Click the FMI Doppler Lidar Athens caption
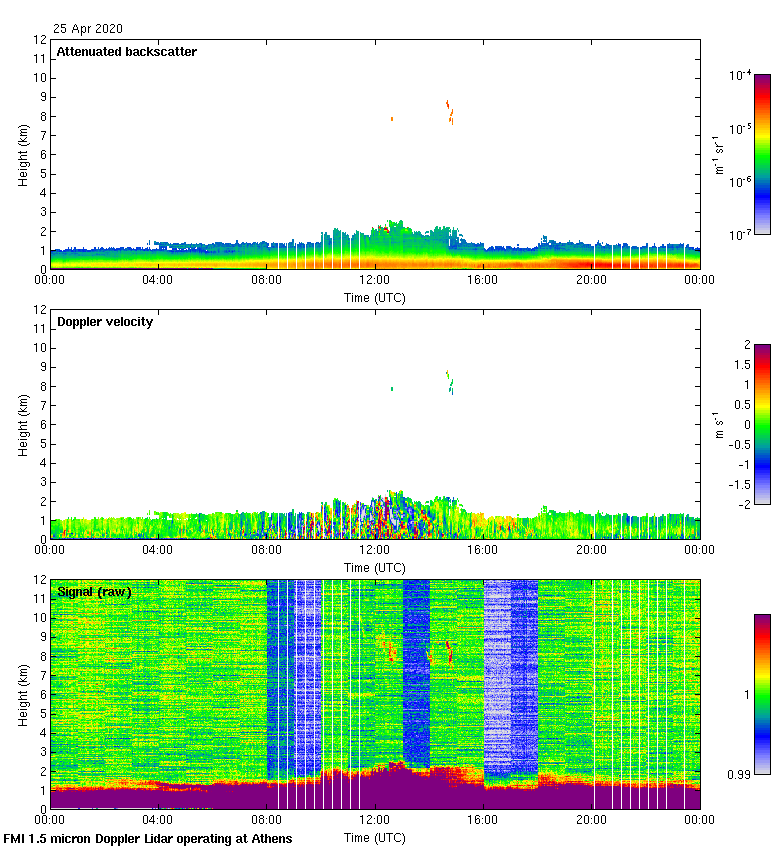780x850 pixels. click(x=148, y=839)
